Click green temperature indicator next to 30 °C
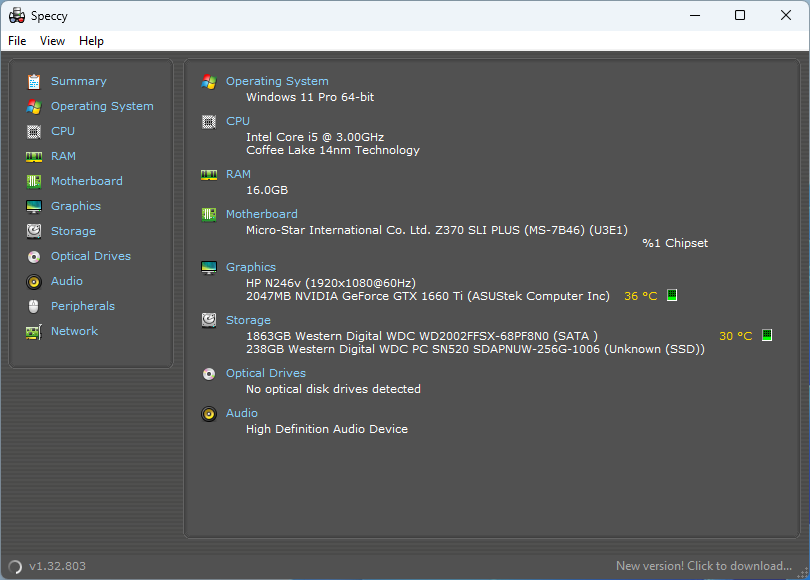 point(767,335)
